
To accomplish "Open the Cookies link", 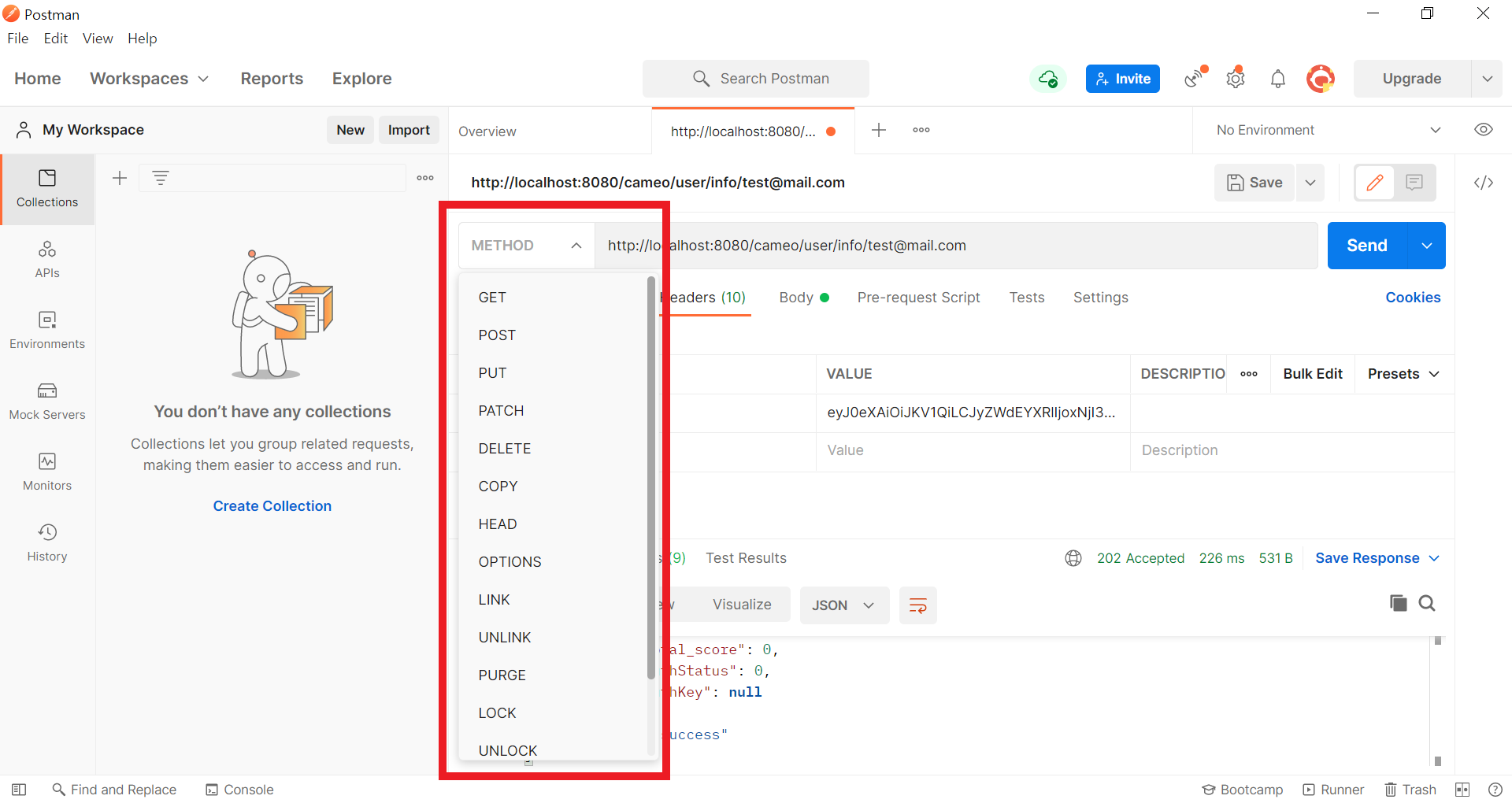I will point(1413,298).
